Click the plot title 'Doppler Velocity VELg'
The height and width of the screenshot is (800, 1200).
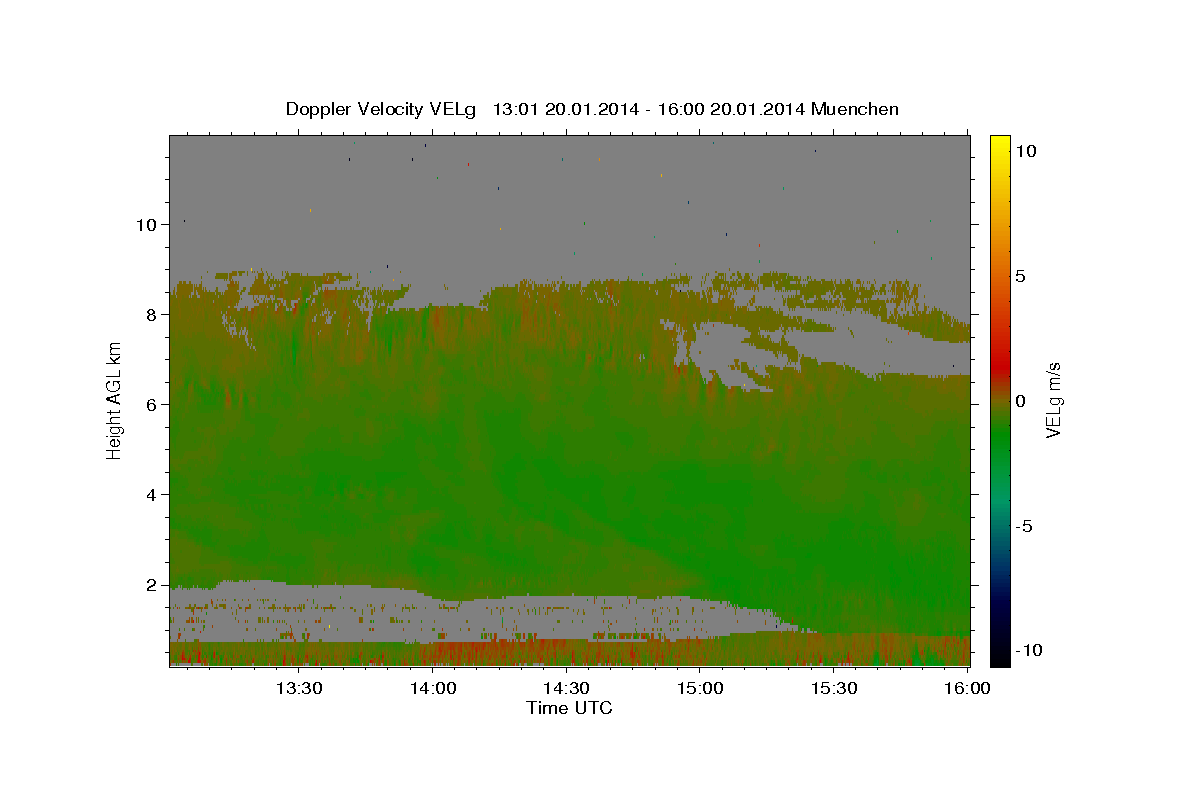[x=382, y=109]
